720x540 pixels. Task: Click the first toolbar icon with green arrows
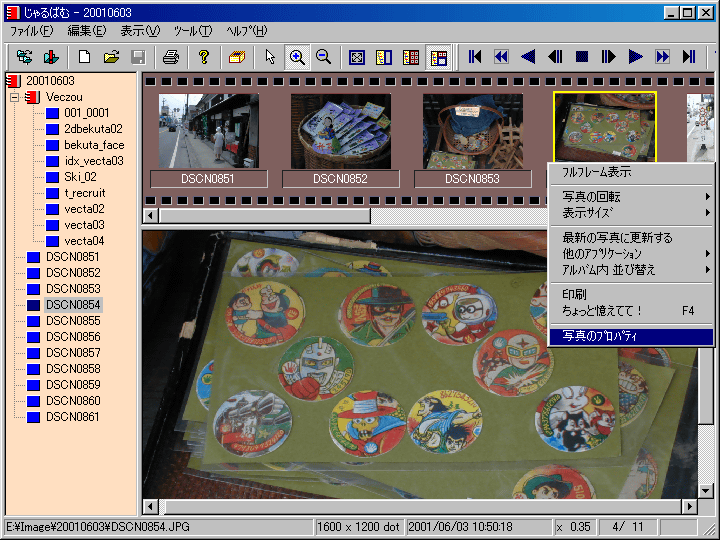pyautogui.click(x=24, y=57)
